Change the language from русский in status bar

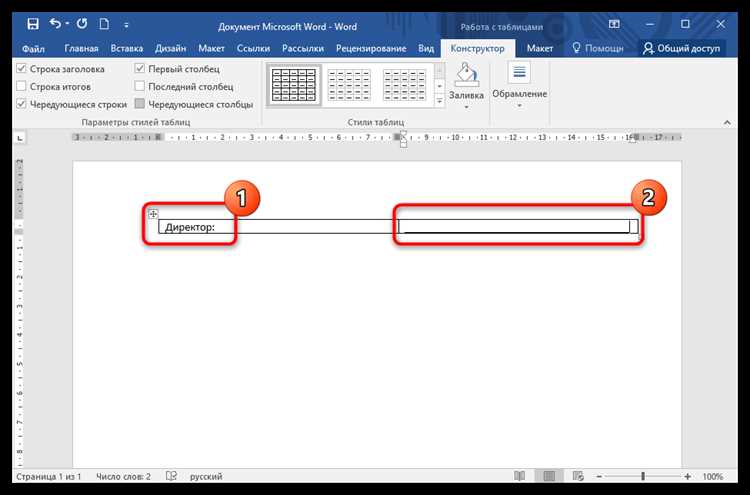point(206,476)
